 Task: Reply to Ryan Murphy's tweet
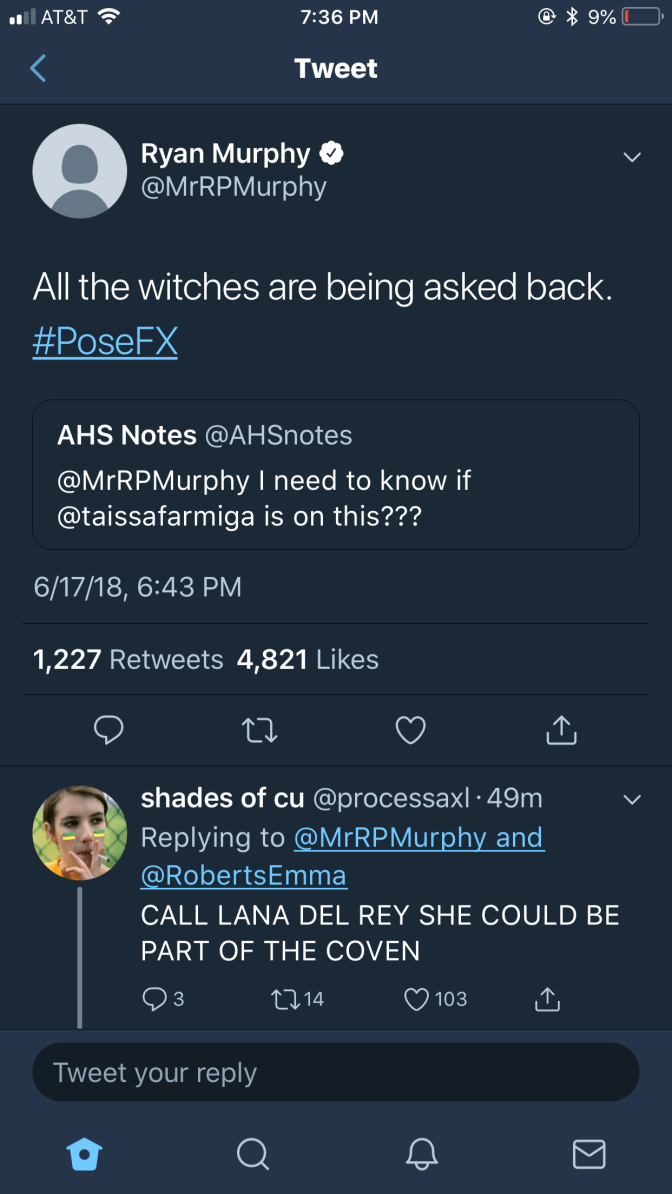[x=108, y=731]
